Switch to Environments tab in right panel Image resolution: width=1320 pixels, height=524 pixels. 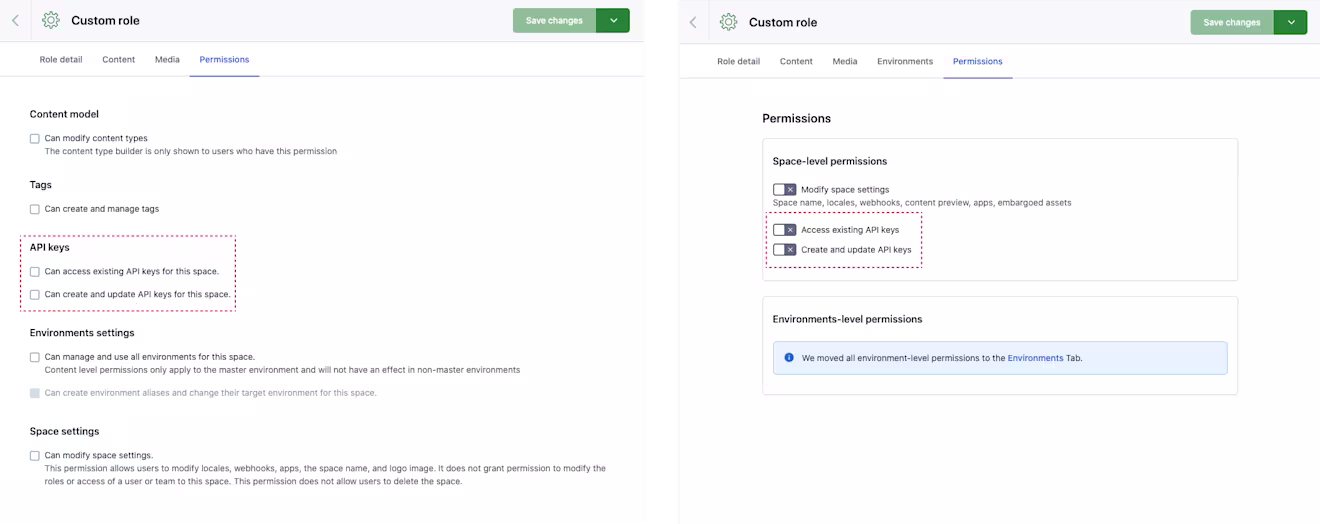[x=905, y=61]
